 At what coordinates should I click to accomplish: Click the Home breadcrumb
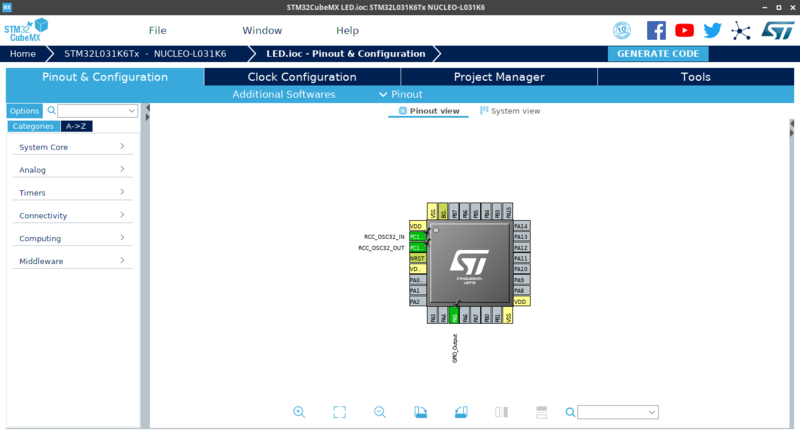(x=23, y=53)
